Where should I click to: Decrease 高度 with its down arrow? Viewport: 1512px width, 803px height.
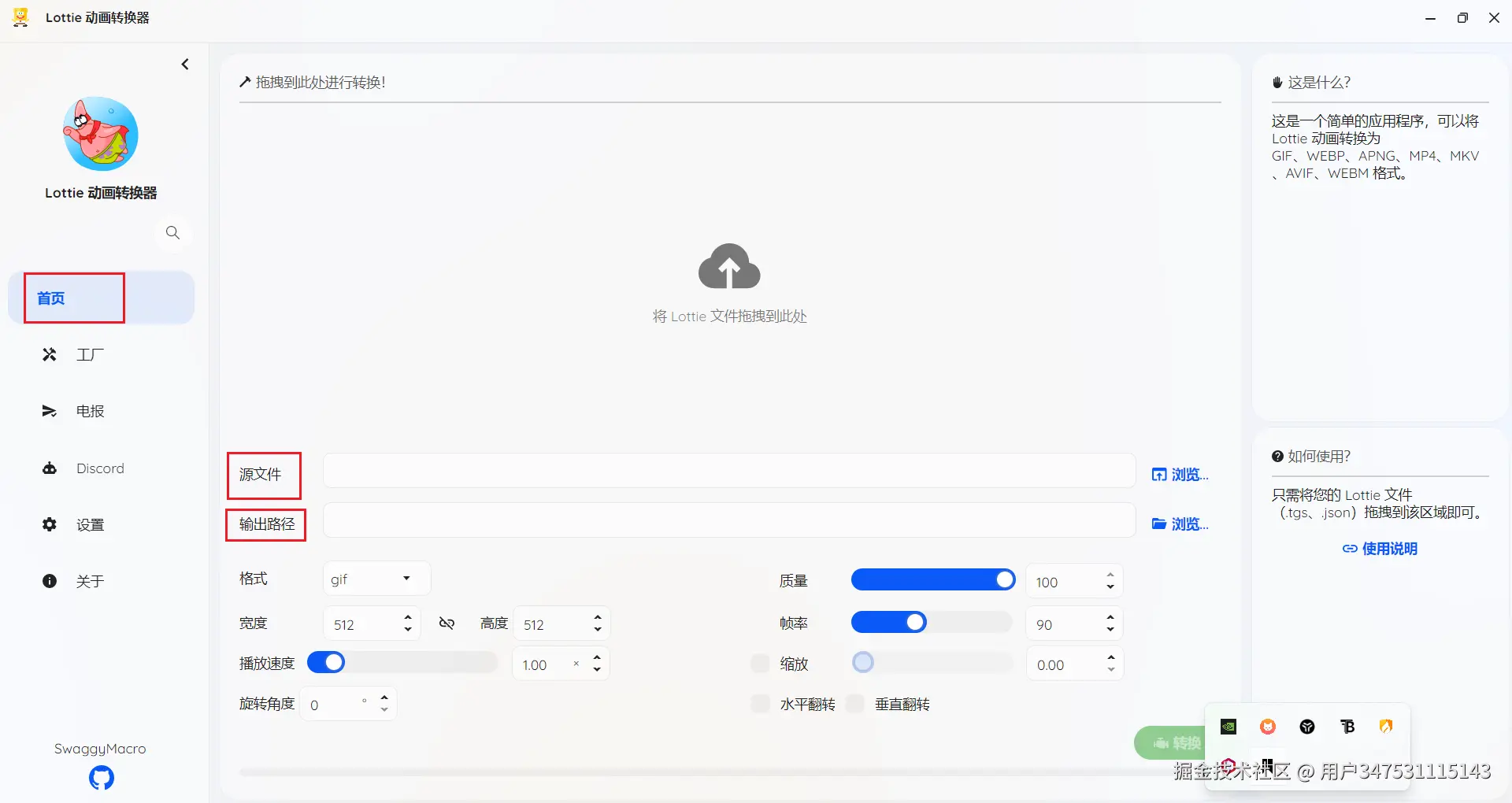[x=598, y=630]
